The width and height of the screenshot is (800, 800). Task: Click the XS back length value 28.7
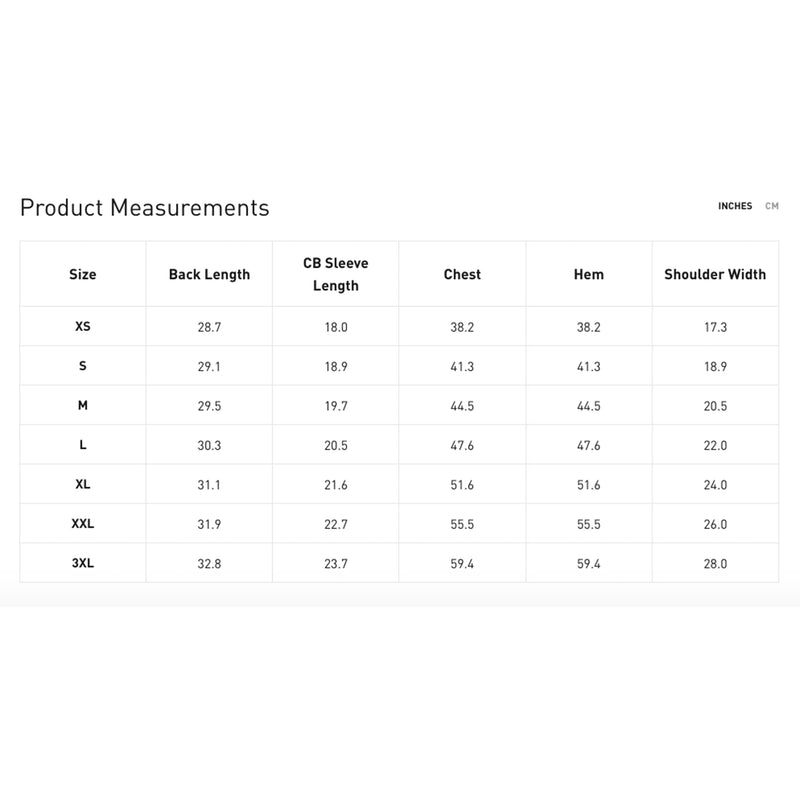209,327
